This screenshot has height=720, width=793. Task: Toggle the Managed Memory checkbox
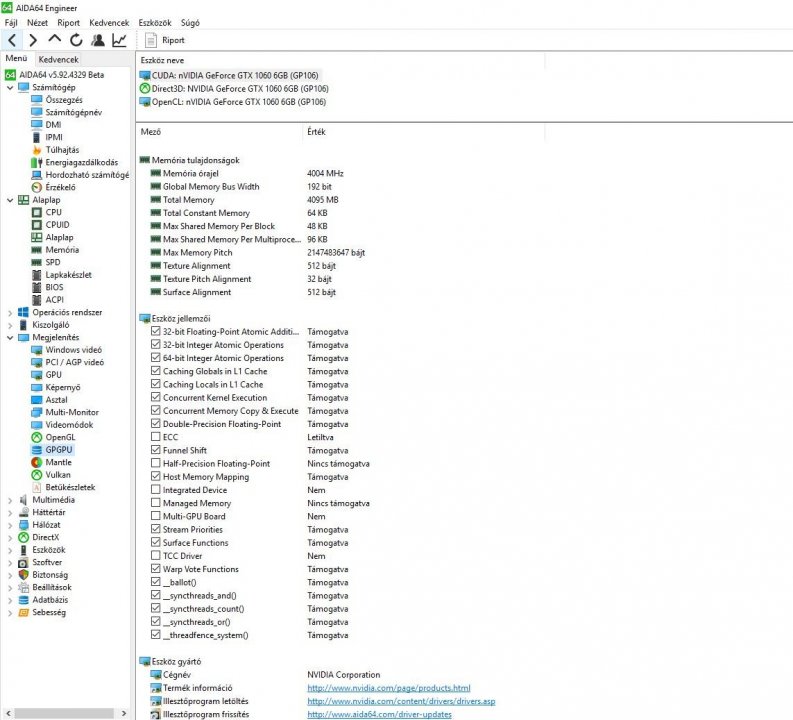click(x=156, y=503)
